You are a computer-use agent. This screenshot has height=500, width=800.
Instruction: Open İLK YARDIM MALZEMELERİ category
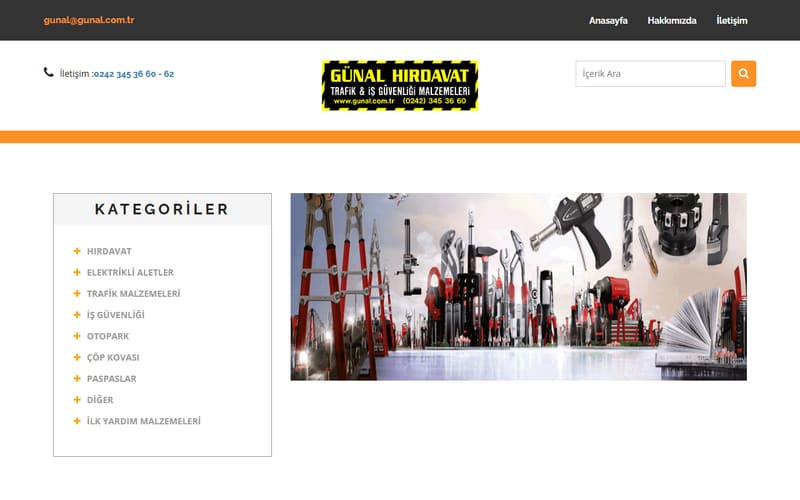(x=143, y=421)
